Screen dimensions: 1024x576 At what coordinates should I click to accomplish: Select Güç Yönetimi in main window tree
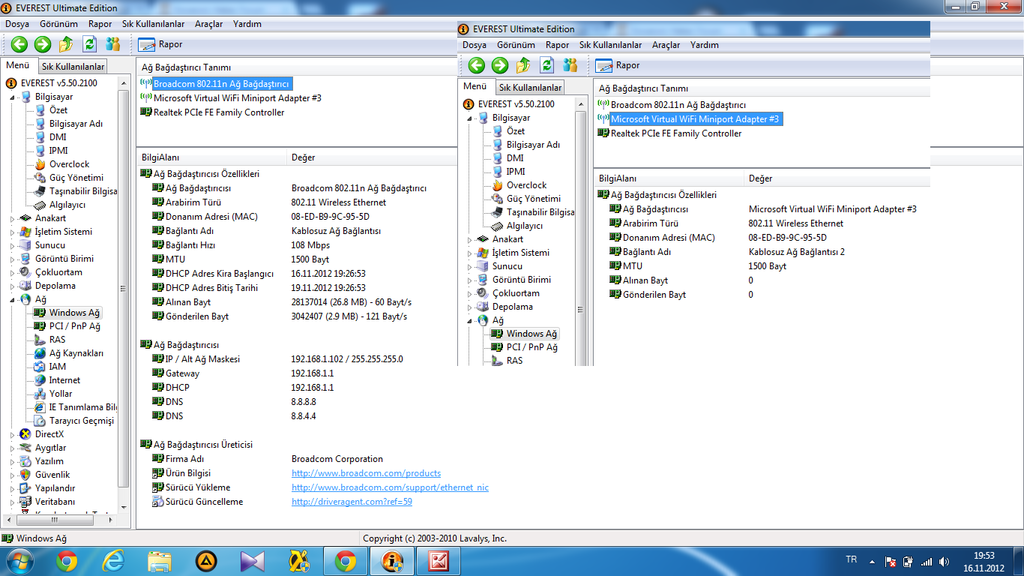pos(76,178)
